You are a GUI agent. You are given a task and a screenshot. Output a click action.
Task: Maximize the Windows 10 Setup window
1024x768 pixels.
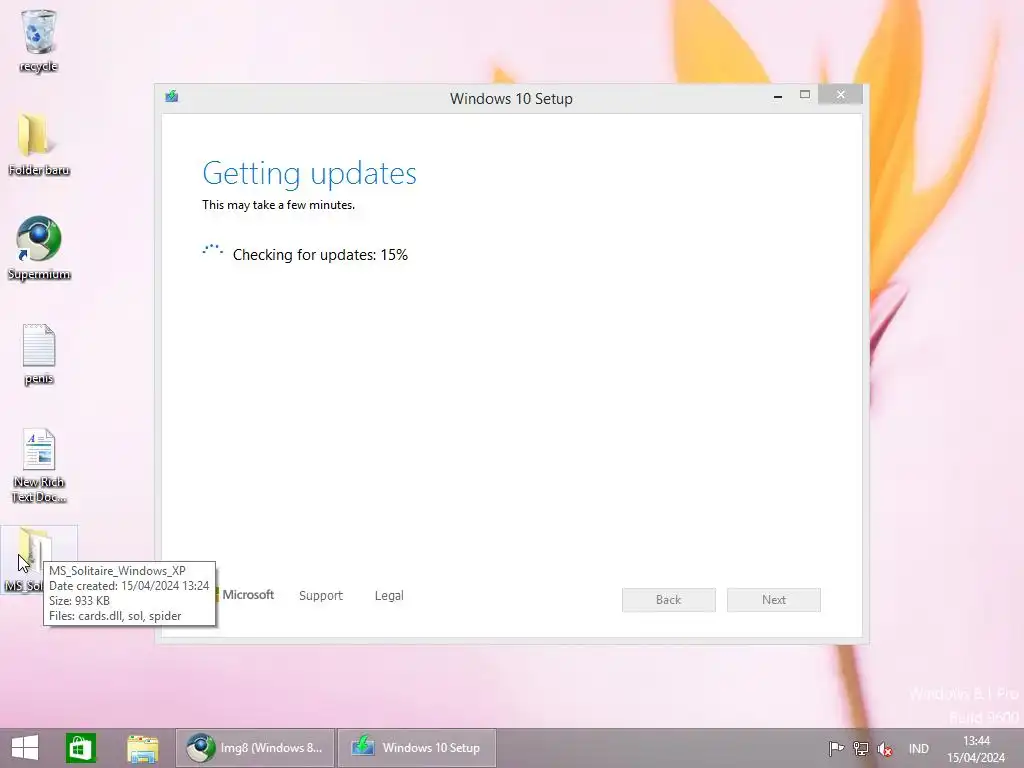tap(805, 95)
